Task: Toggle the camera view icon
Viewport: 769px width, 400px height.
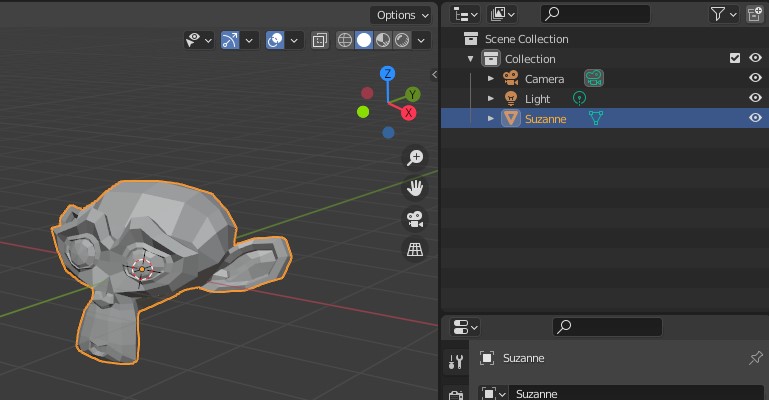Action: pos(415,219)
